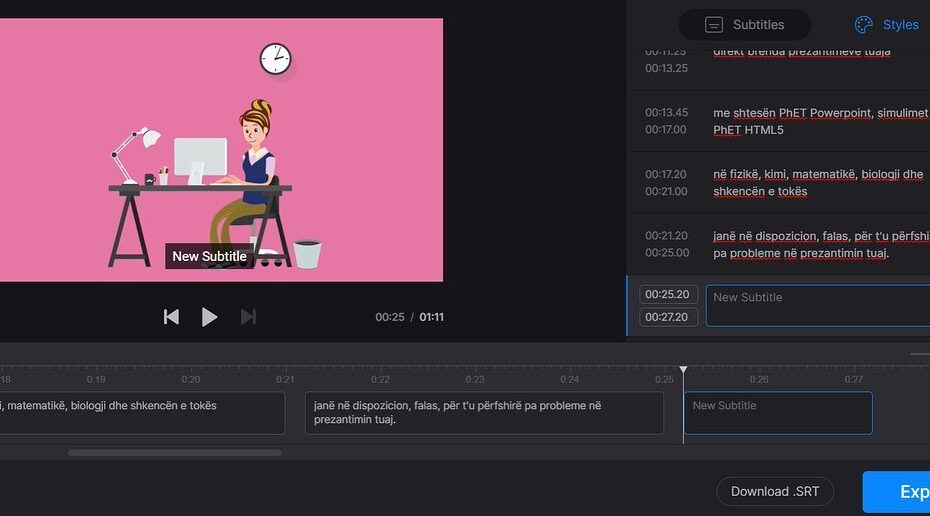The width and height of the screenshot is (930, 516).
Task: Click the Styles palette icon
Action: click(x=864, y=25)
